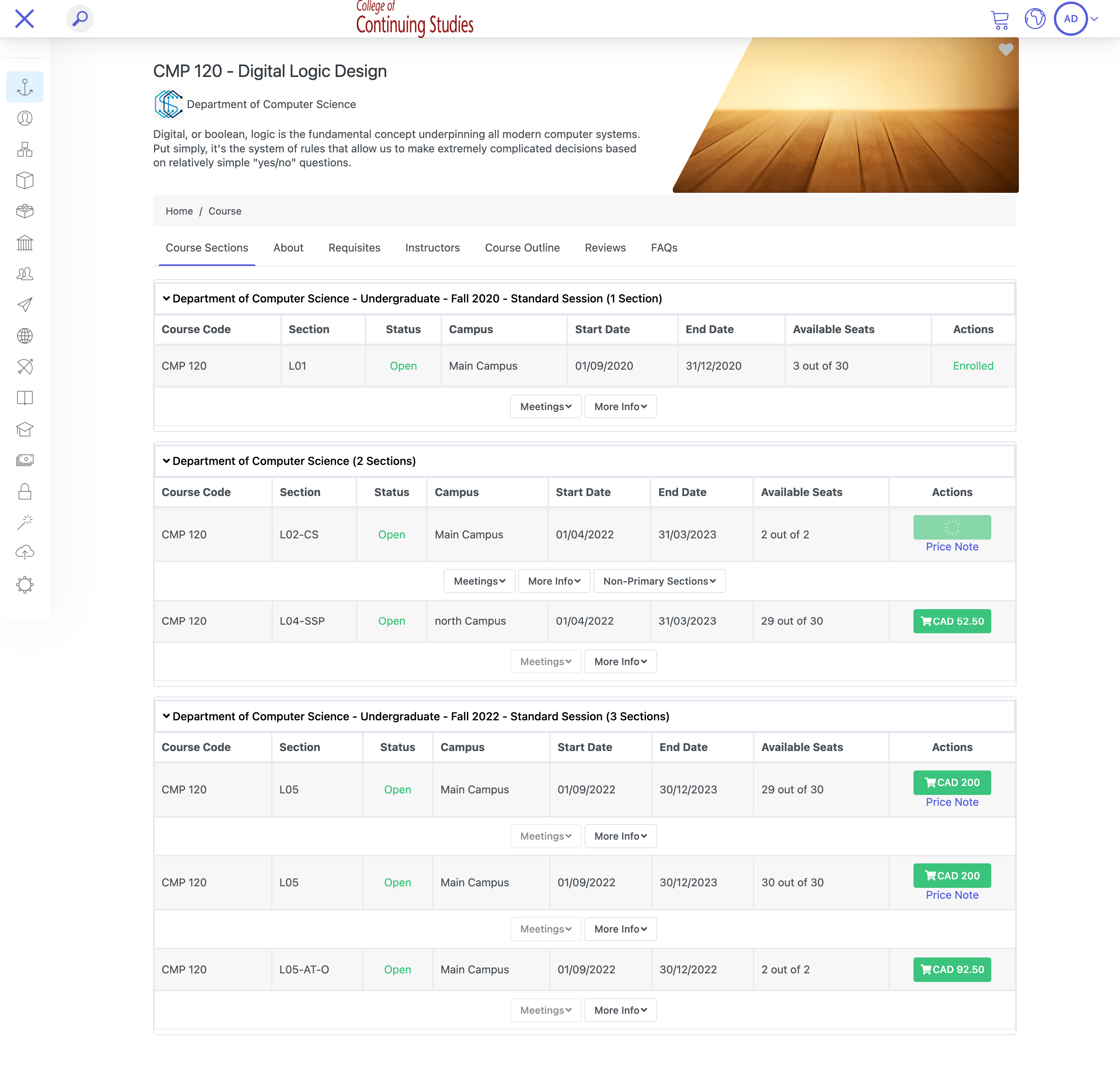1120x1083 pixels.
Task: Close the sidebar with the X icon
Action: pos(24,19)
